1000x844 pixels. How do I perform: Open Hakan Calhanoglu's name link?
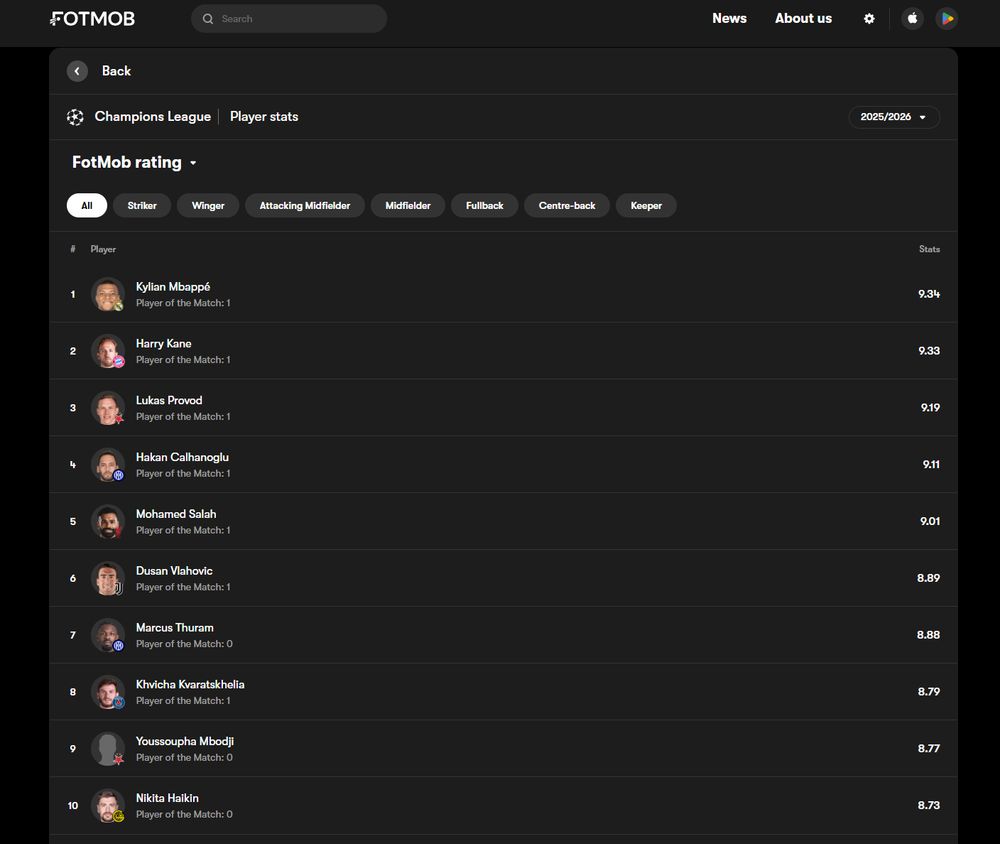click(x=182, y=457)
